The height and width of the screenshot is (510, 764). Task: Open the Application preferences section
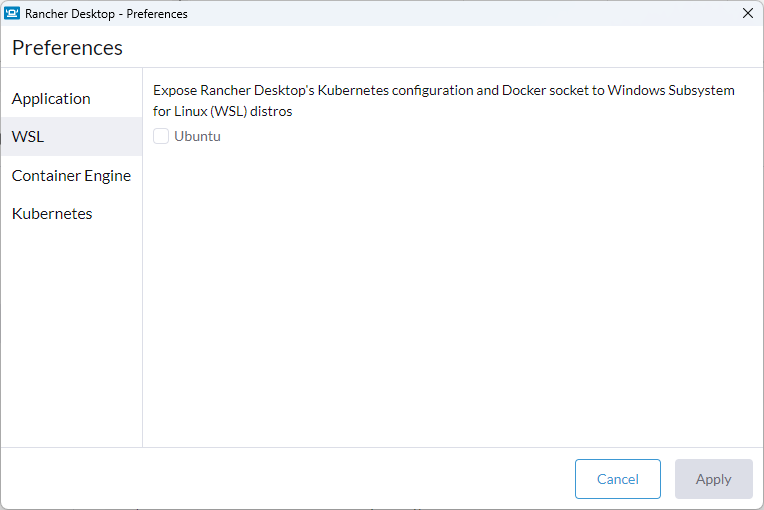point(71,98)
